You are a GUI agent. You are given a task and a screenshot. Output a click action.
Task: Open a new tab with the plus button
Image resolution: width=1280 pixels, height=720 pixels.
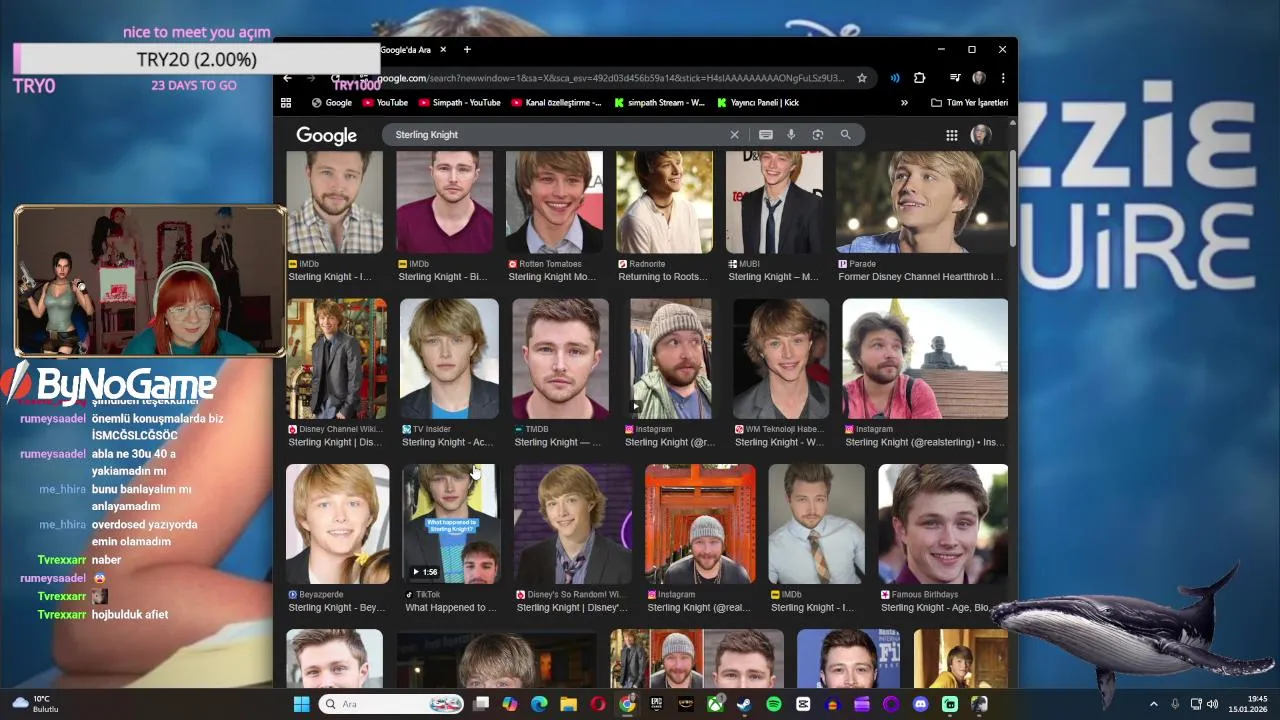(x=466, y=49)
